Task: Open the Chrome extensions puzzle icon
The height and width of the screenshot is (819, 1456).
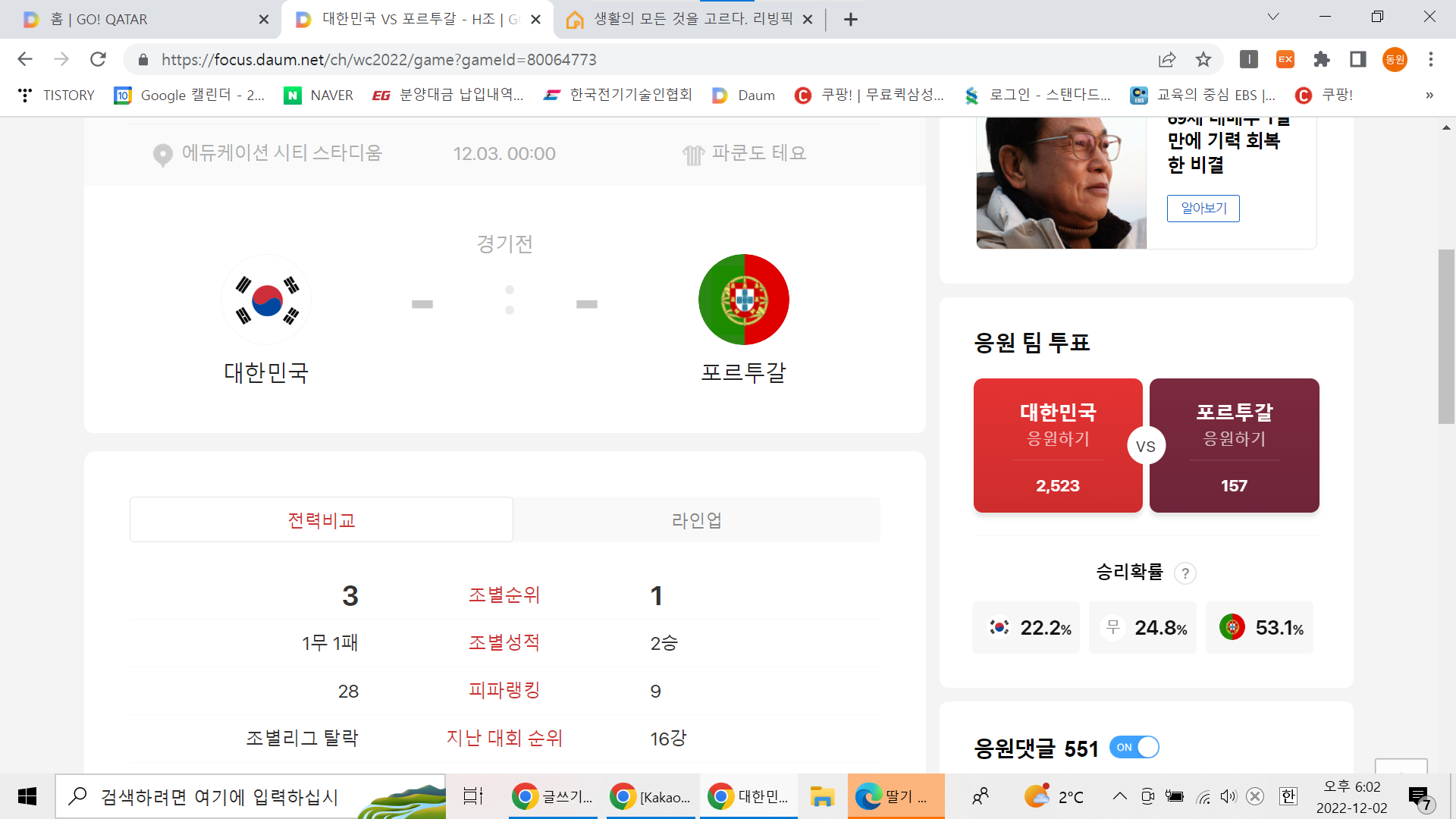Action: (x=1322, y=59)
